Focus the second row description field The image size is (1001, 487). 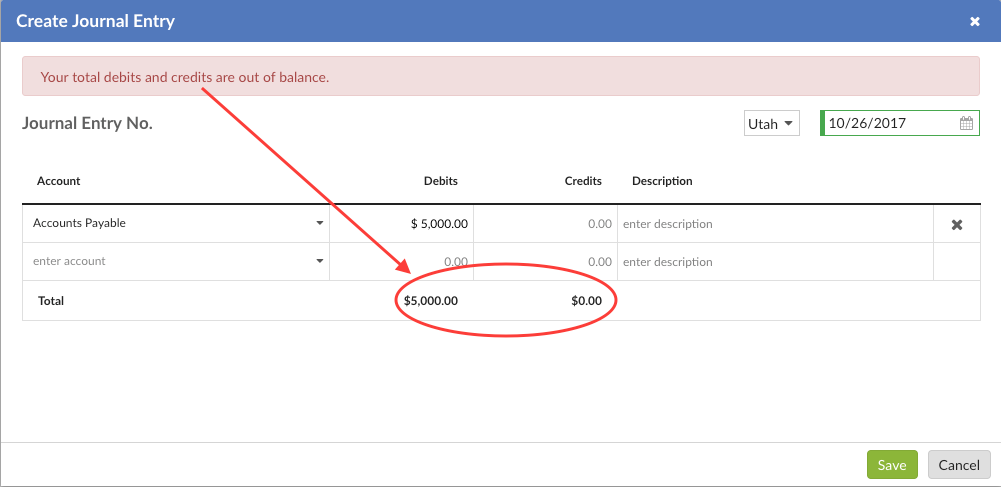click(775, 262)
